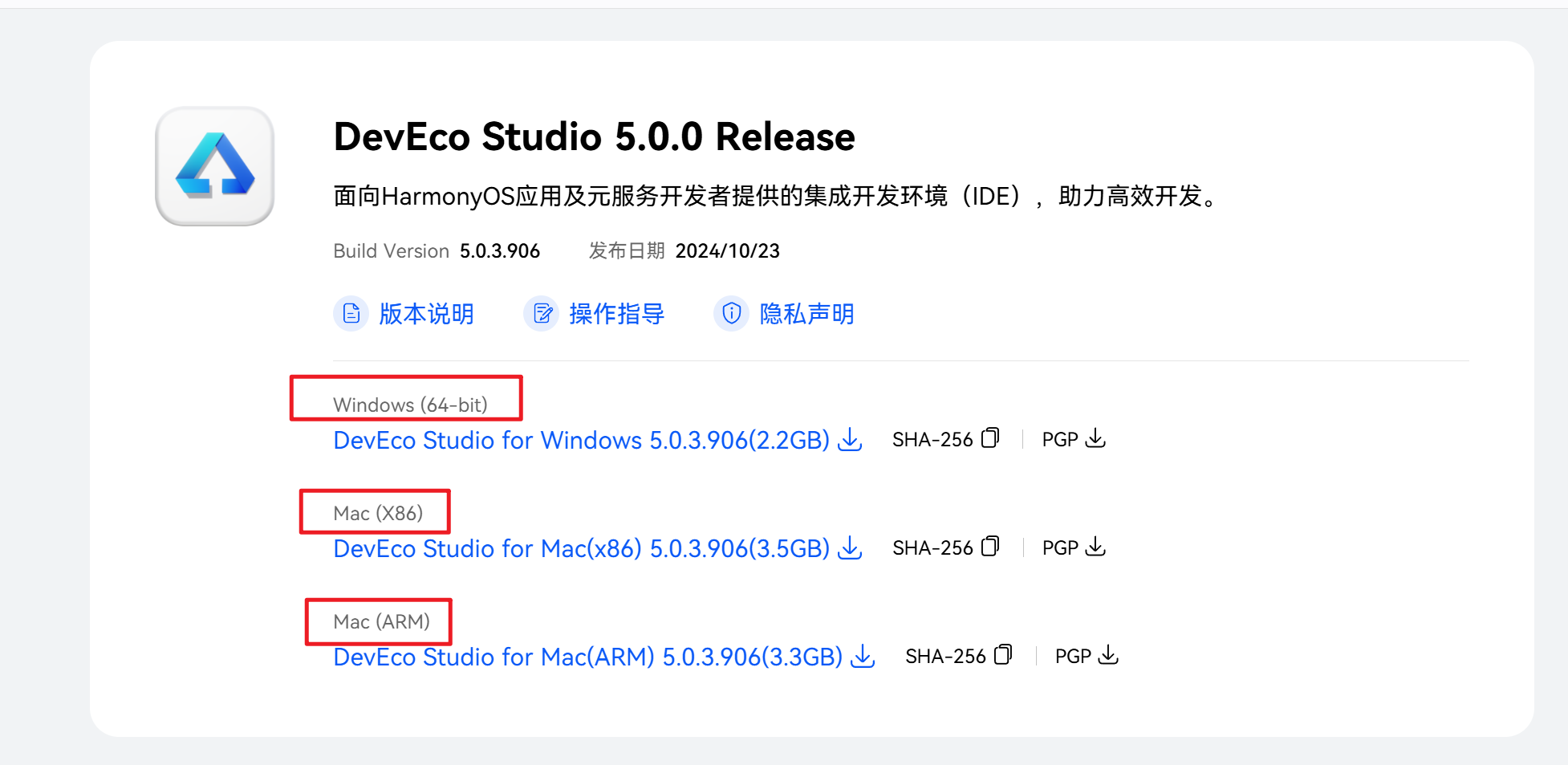Screen dimensions: 1568x765
Task: Click the 发布日期 label
Action: tap(627, 251)
